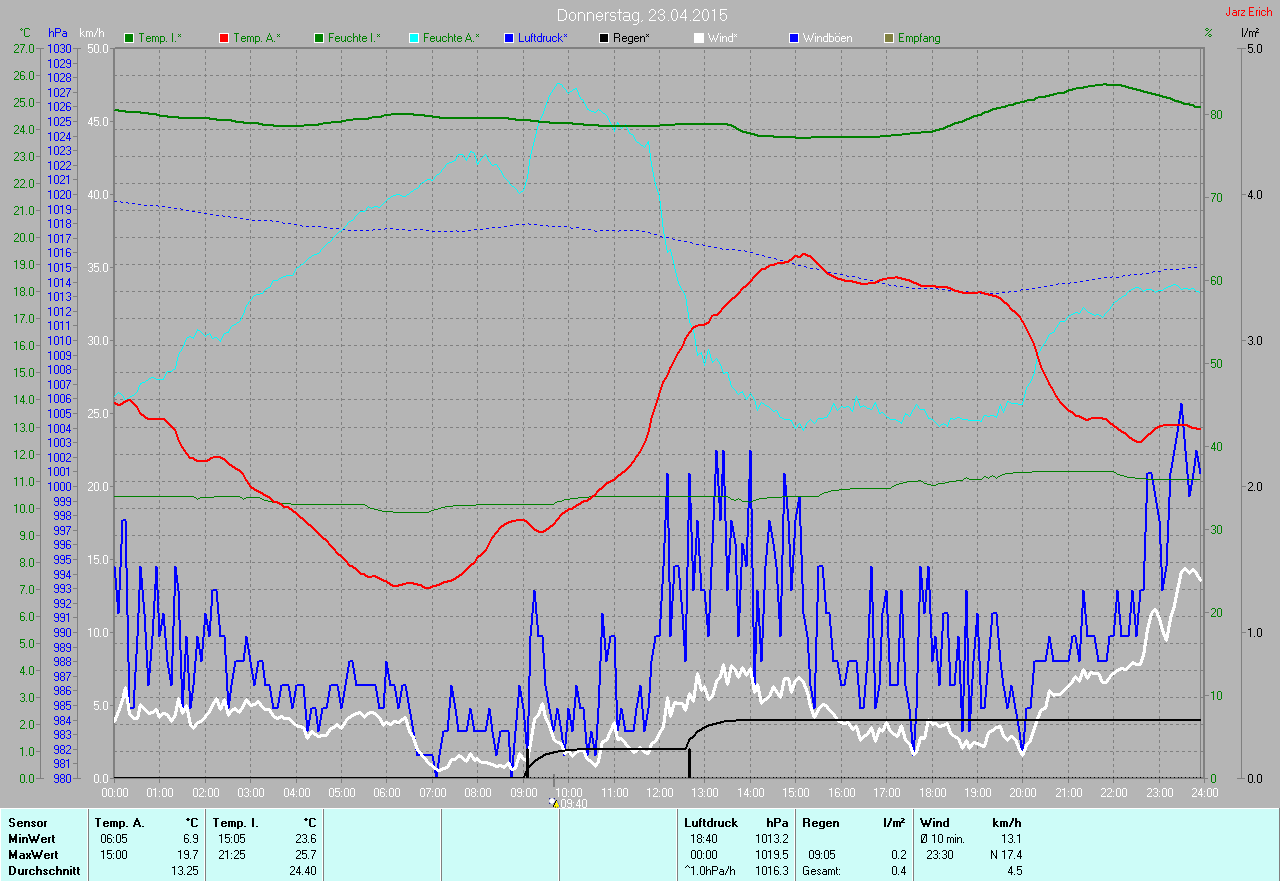
Task: Click the "09:05" time in the Regen column
Action: tap(822, 854)
